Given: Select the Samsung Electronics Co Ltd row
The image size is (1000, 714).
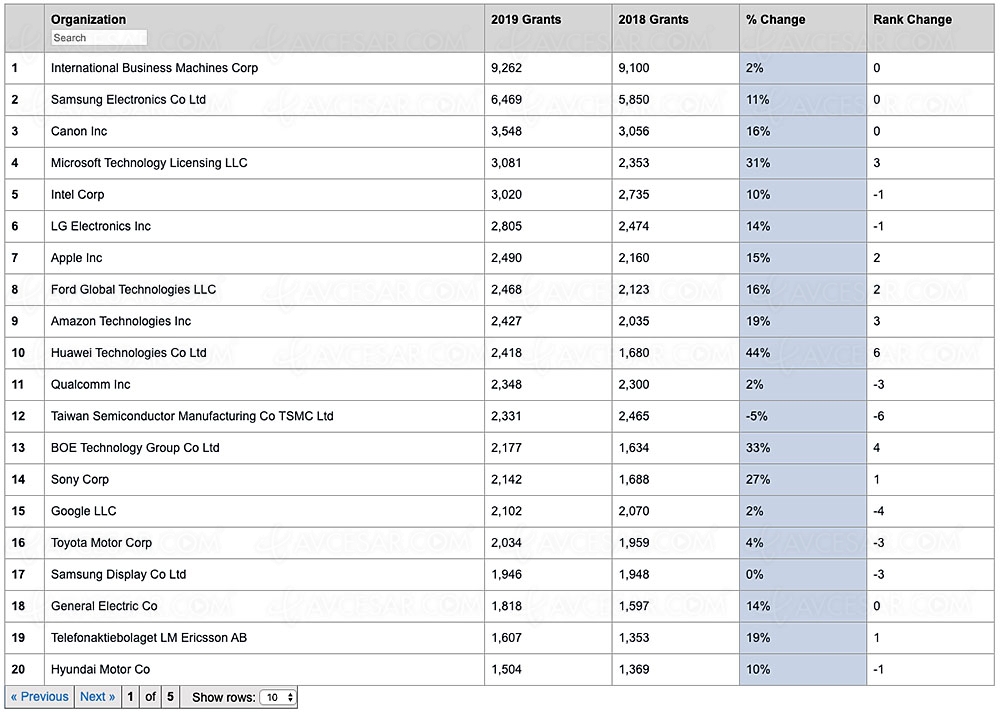Looking at the screenshot, I should (x=499, y=100).
